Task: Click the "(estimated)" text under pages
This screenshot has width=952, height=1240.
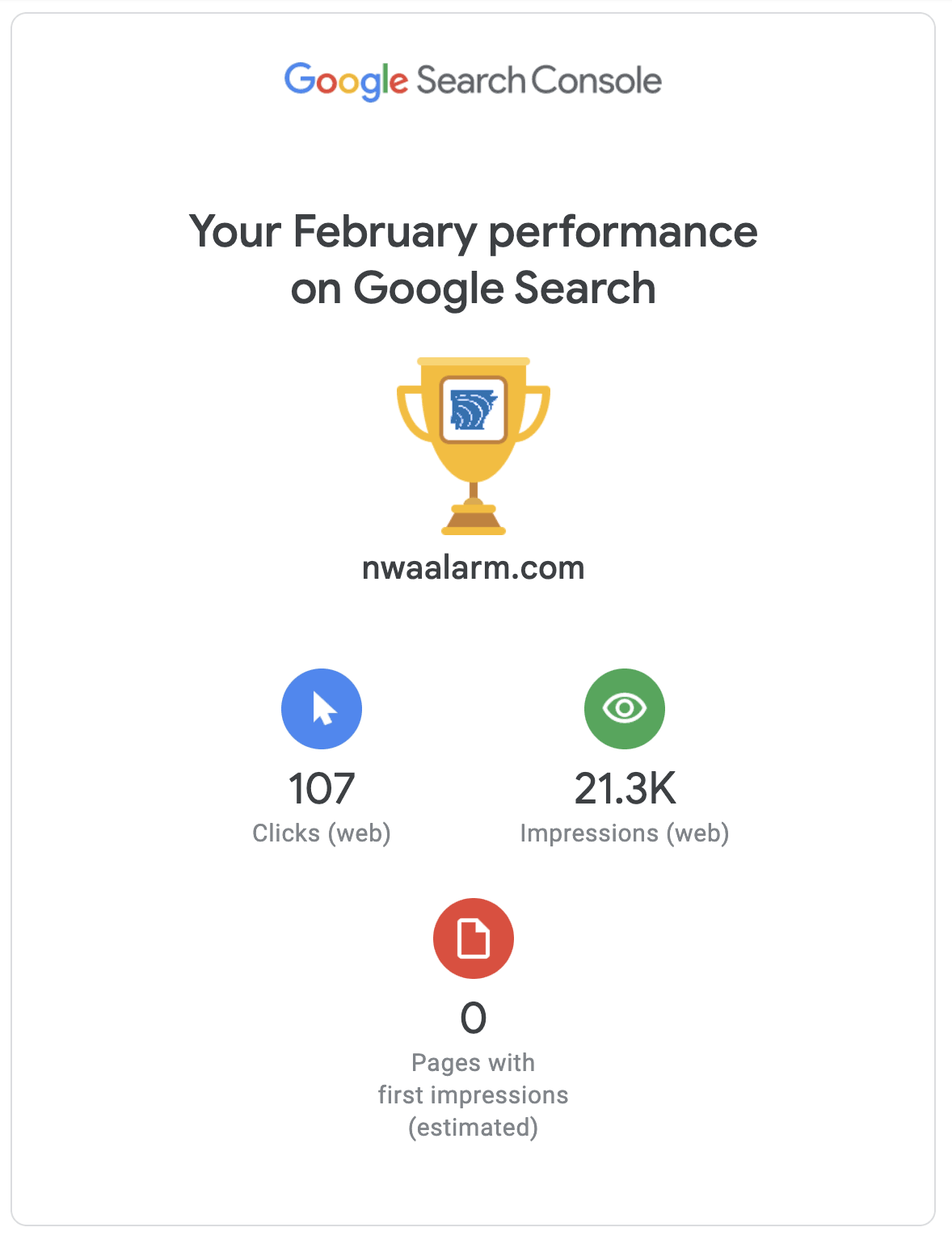Action: [x=474, y=1127]
